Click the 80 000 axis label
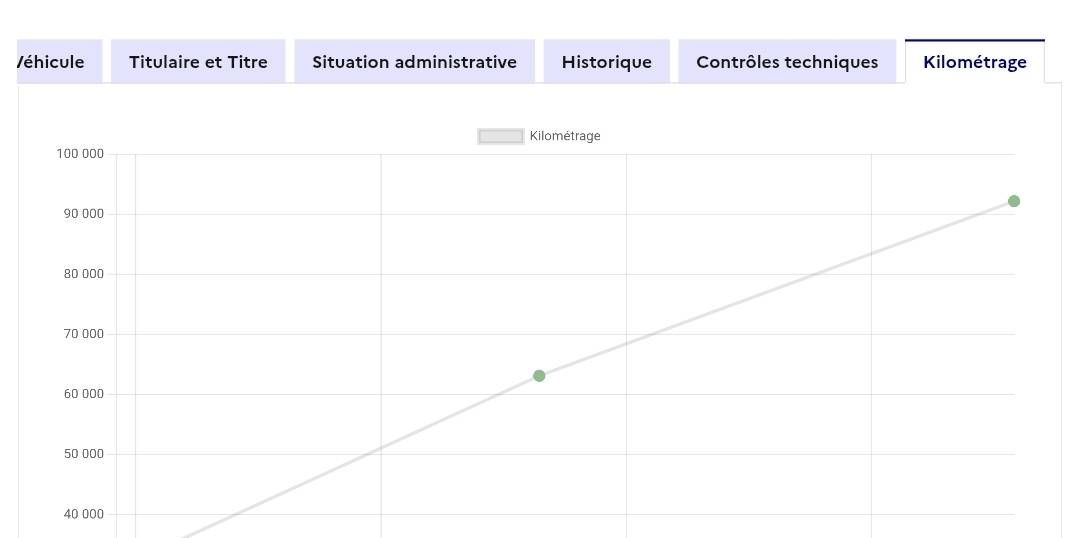 click(x=83, y=274)
